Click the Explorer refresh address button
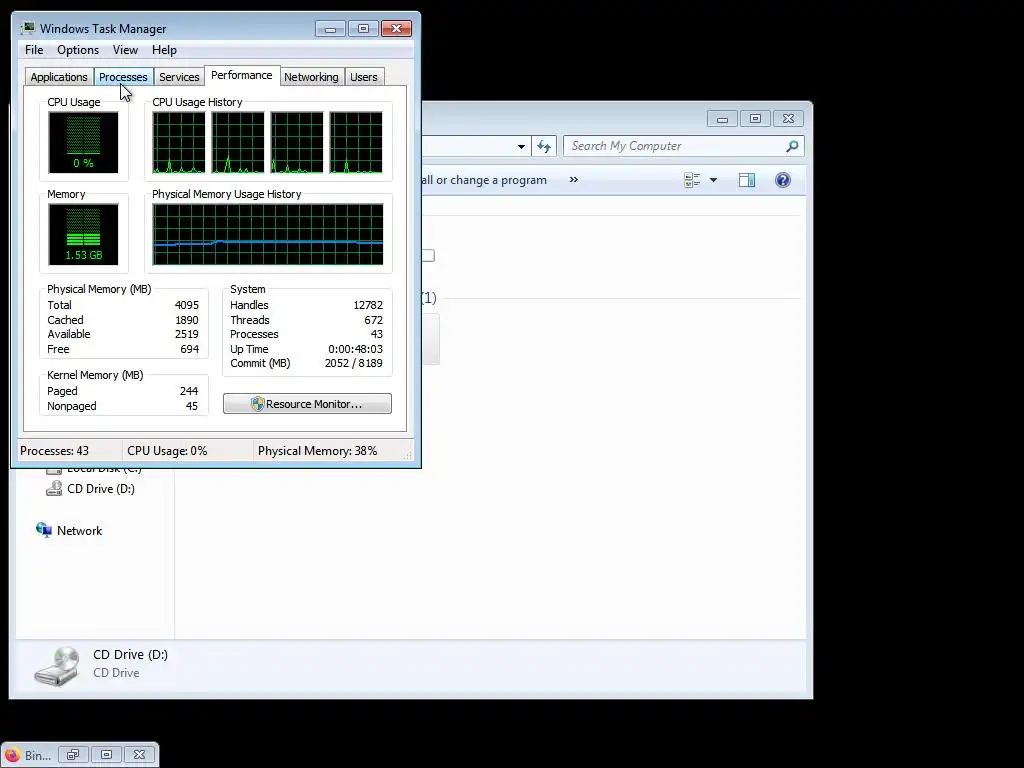 point(544,146)
